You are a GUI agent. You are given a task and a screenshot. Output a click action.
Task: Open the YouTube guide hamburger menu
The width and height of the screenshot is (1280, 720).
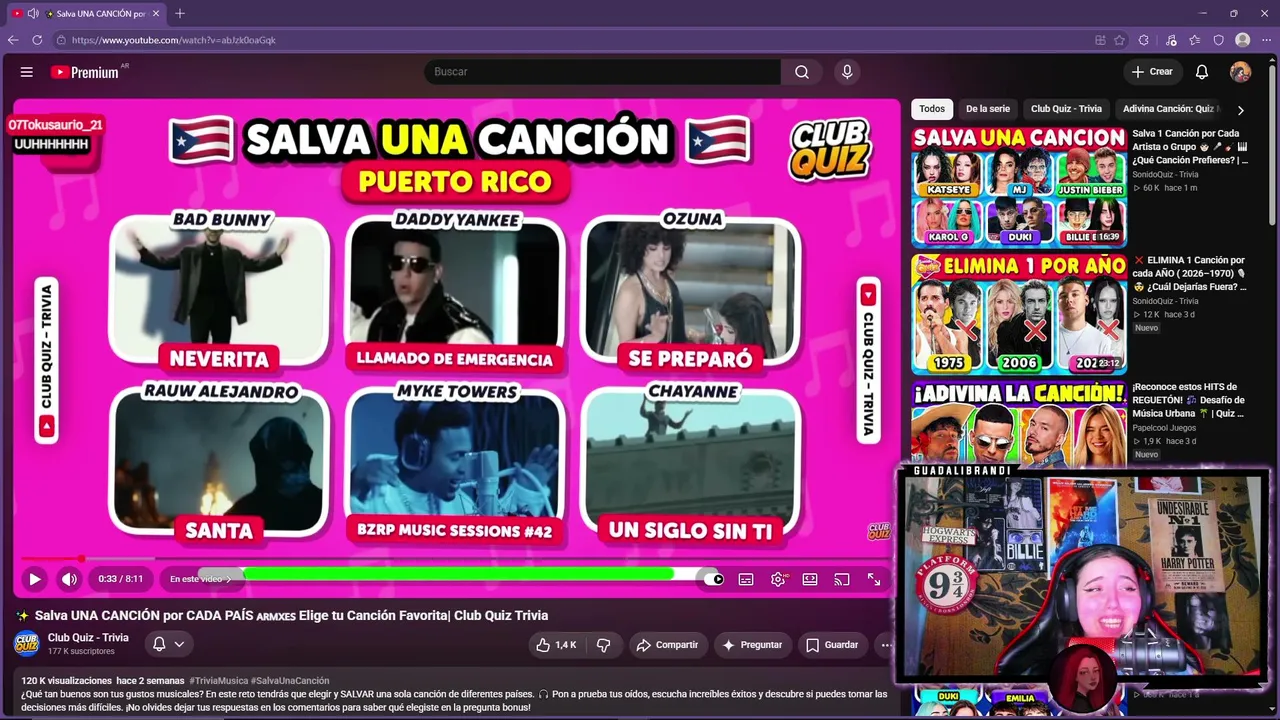(x=27, y=72)
